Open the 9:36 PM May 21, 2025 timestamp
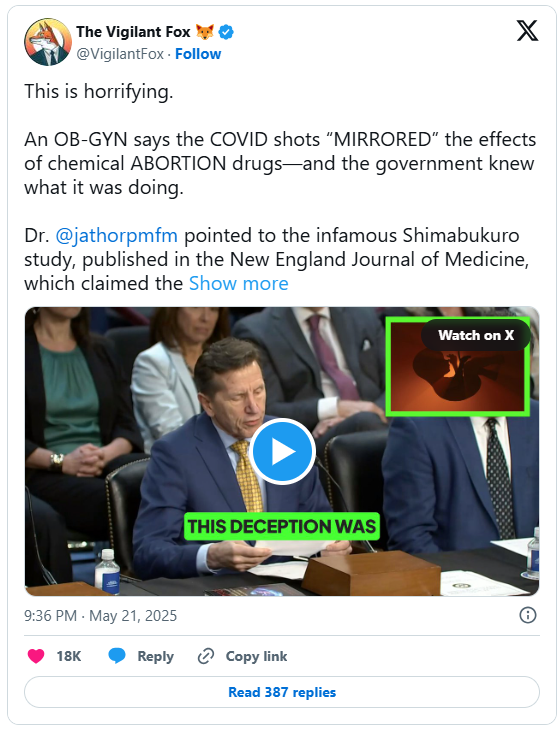 click(x=100, y=616)
